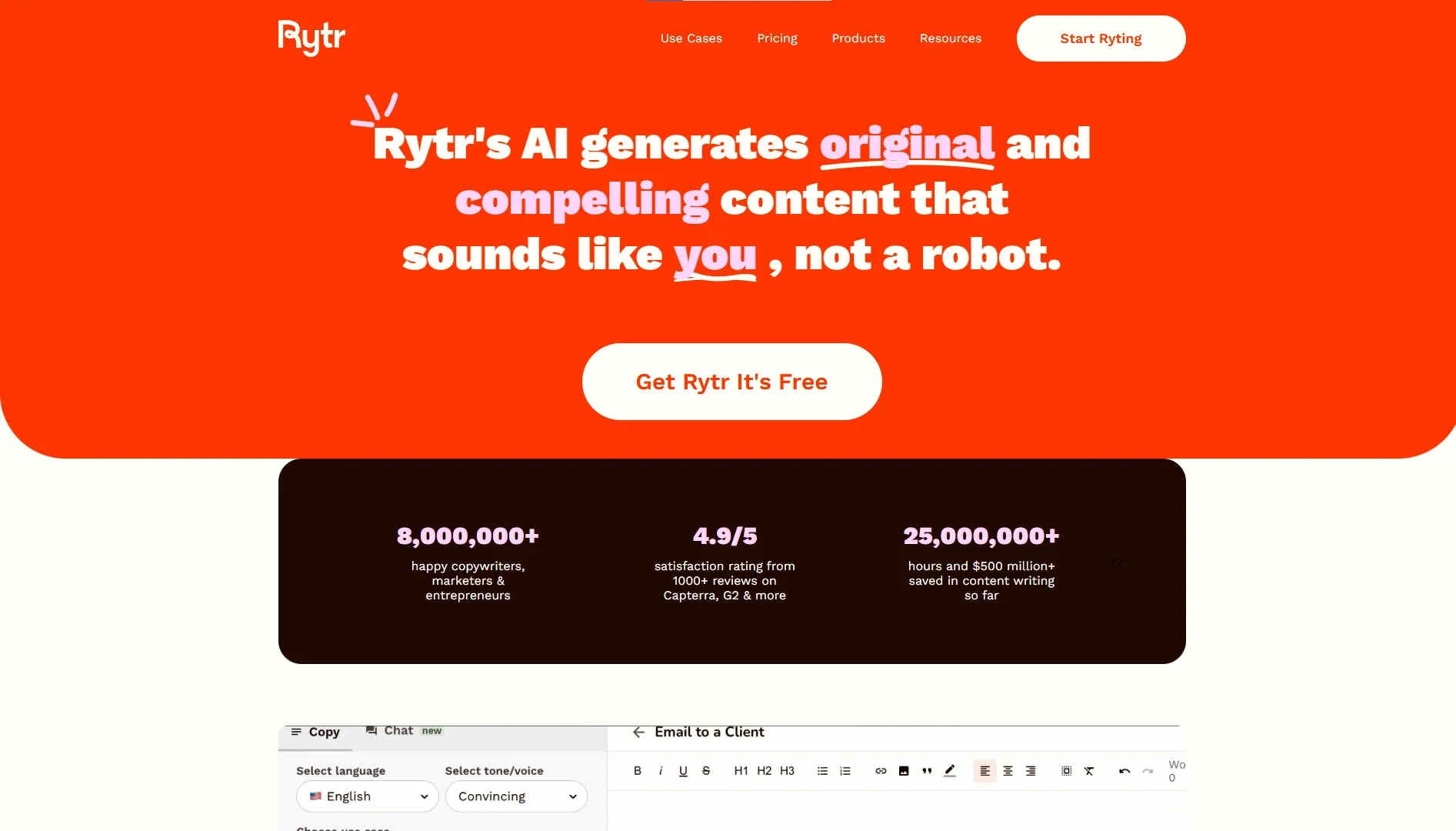Align text center
1456x831 pixels.
(x=1008, y=771)
